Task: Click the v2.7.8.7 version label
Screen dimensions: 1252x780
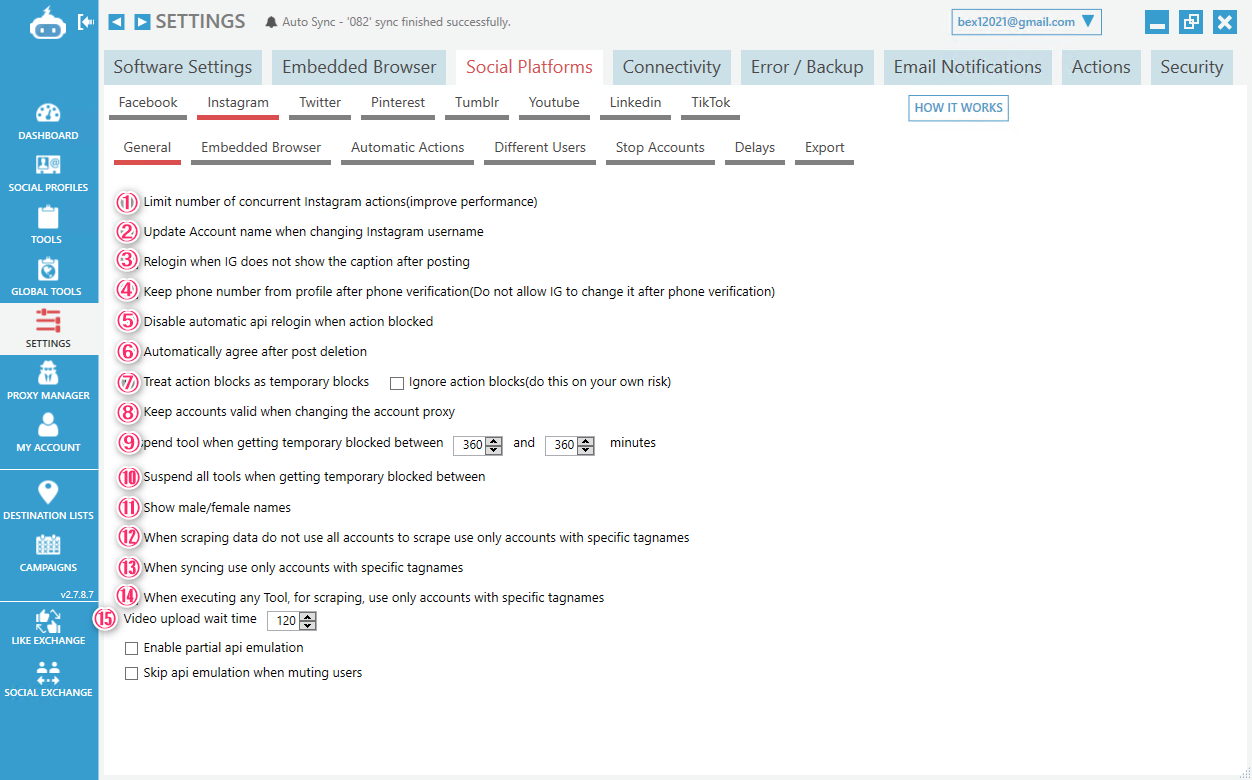Action: 76,594
